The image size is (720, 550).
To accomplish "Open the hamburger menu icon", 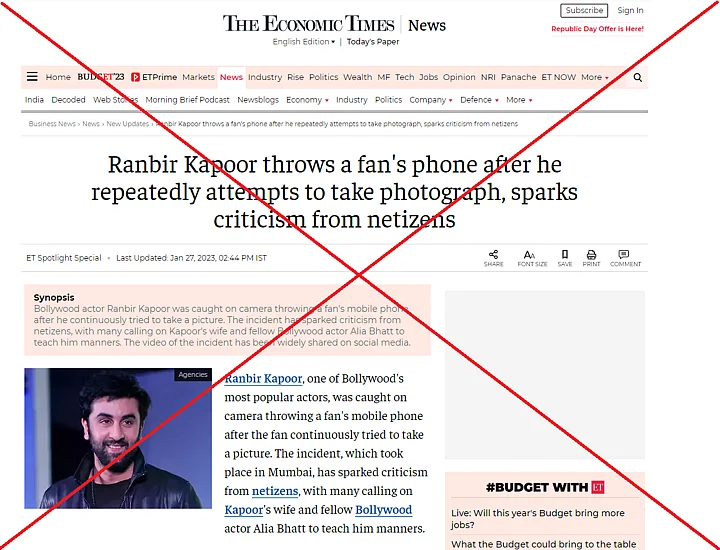I will [32, 77].
